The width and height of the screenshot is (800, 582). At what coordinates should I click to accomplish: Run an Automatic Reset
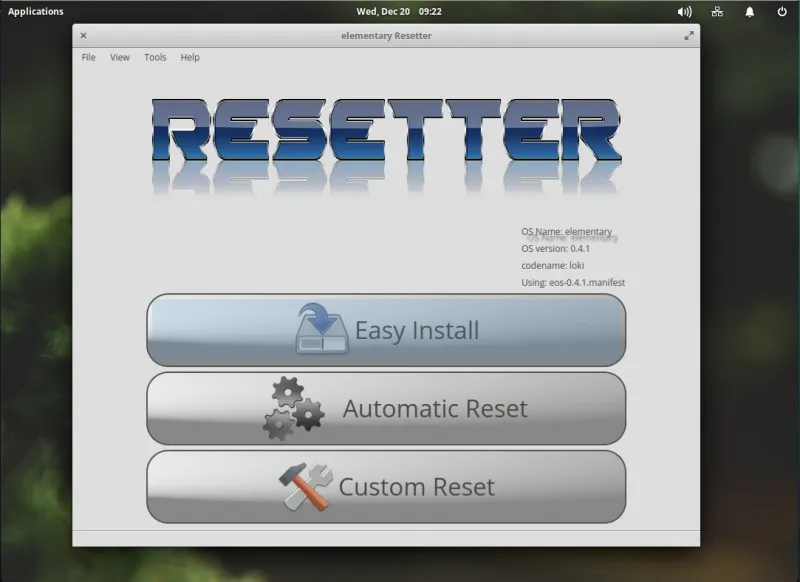(388, 407)
